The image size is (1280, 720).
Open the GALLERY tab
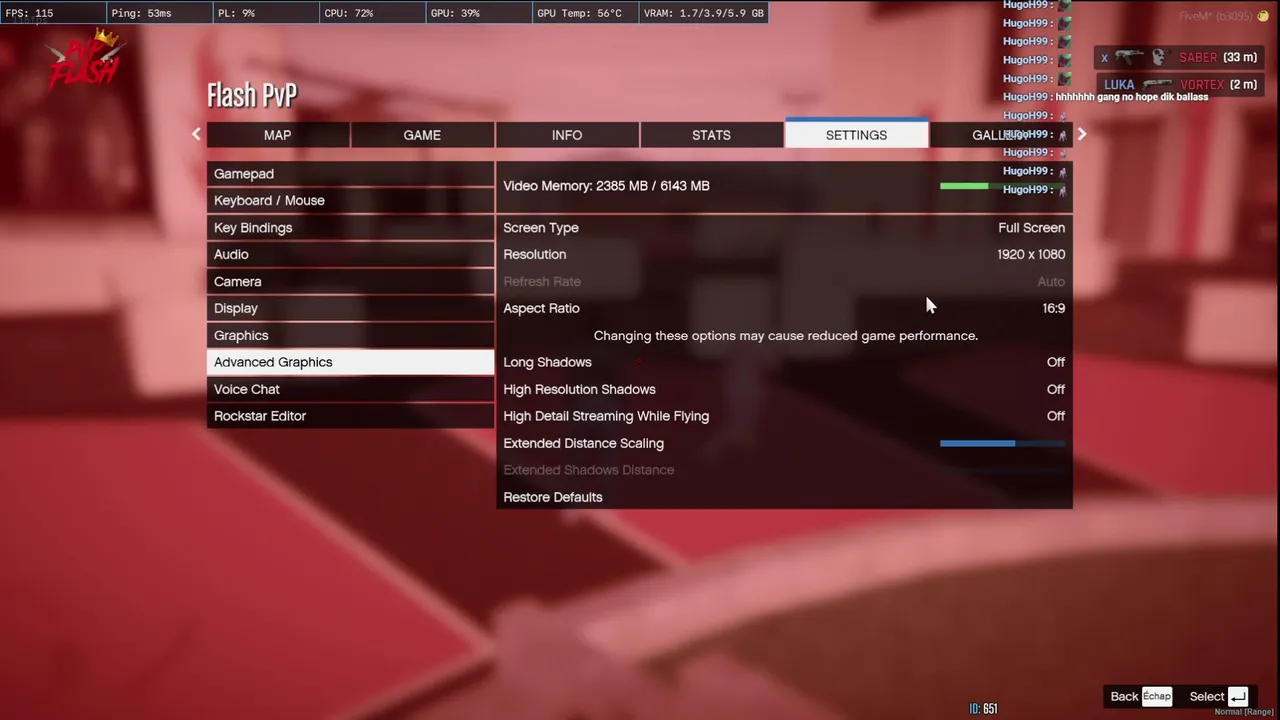click(1001, 135)
